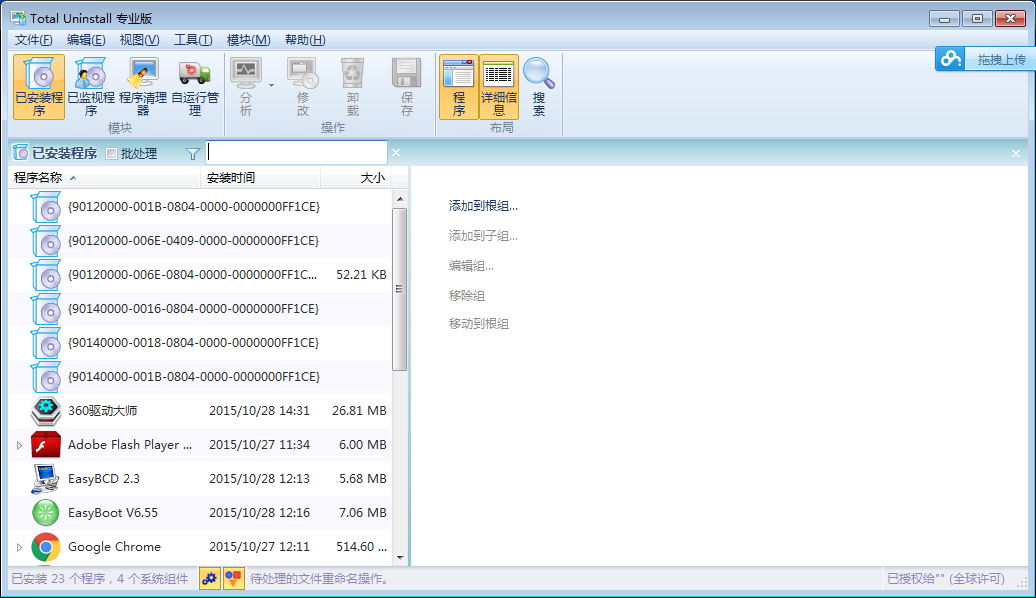Toggle the 程序 layout view
This screenshot has width=1036, height=598.
[x=459, y=87]
